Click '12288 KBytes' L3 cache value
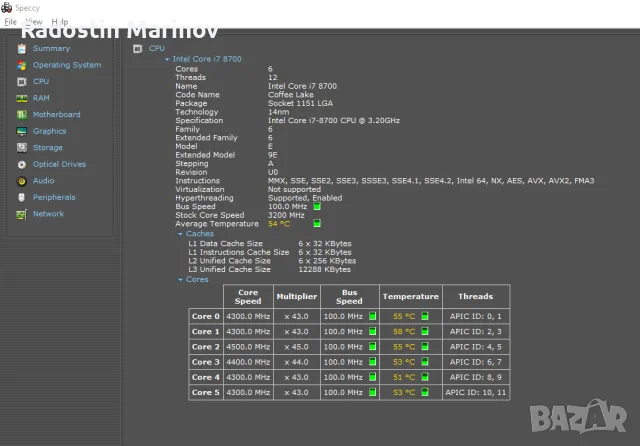 (324, 269)
